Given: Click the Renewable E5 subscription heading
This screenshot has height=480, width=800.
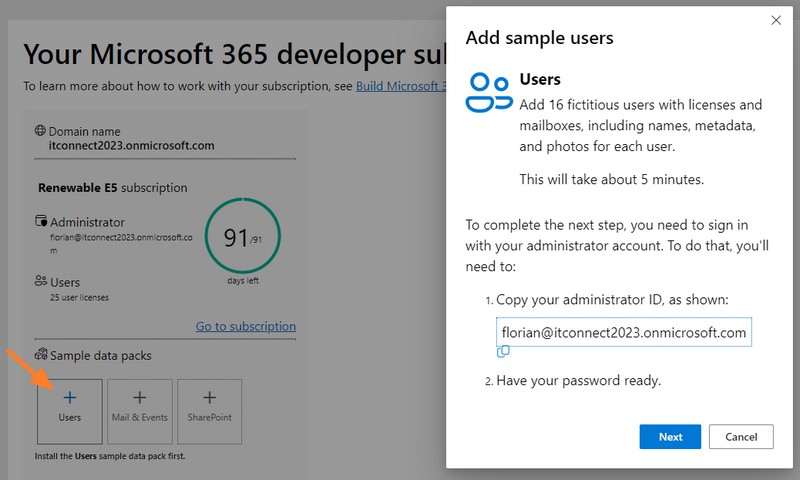Looking at the screenshot, I should tap(112, 187).
